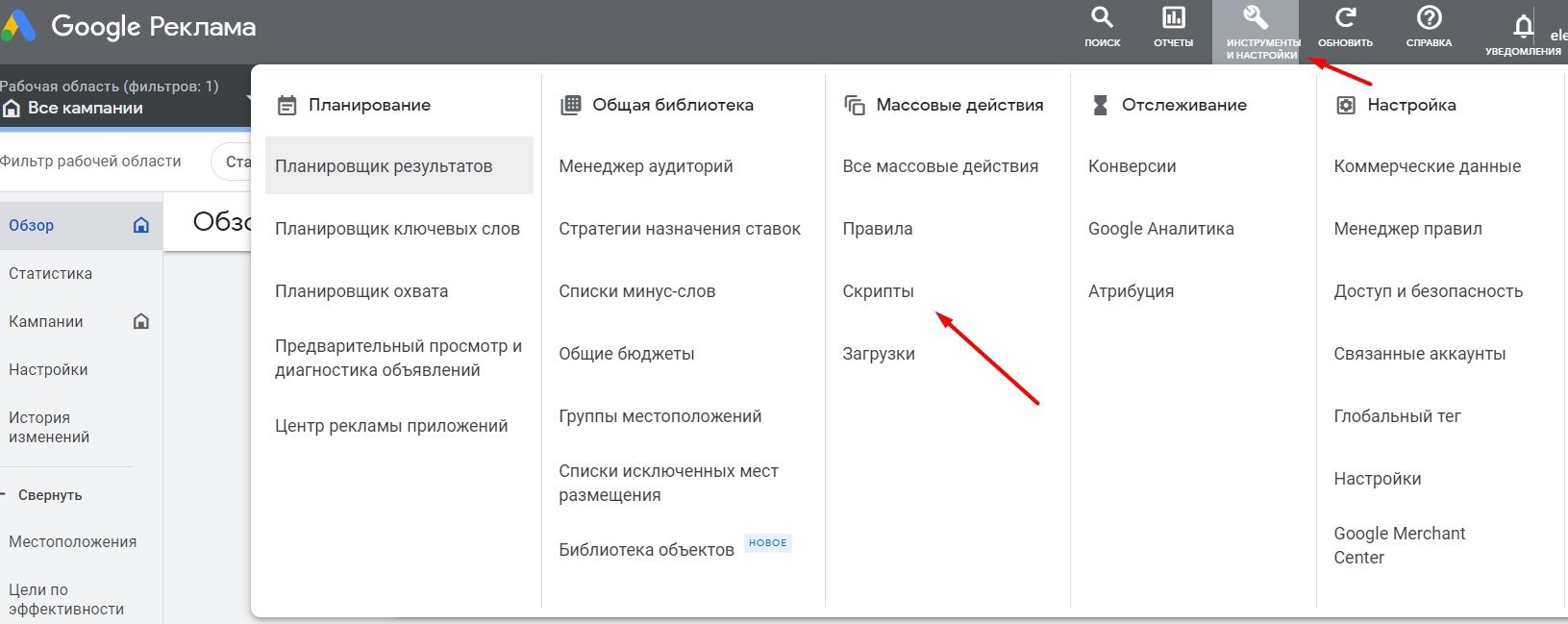Image resolution: width=1568 pixels, height=624 pixels.
Task: Click the Массовые действия copy icon
Action: pos(854,105)
